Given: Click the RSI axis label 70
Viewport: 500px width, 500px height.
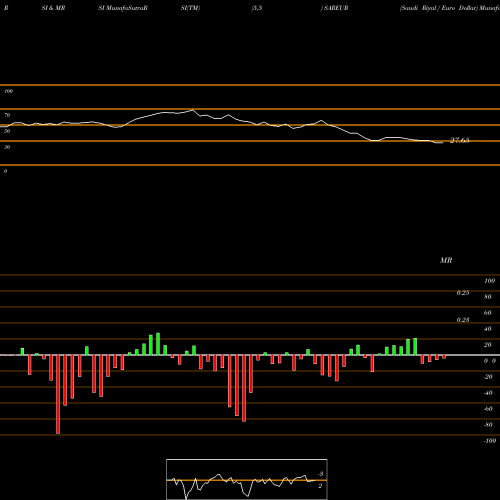Looking at the screenshot, I should [x=7, y=115].
